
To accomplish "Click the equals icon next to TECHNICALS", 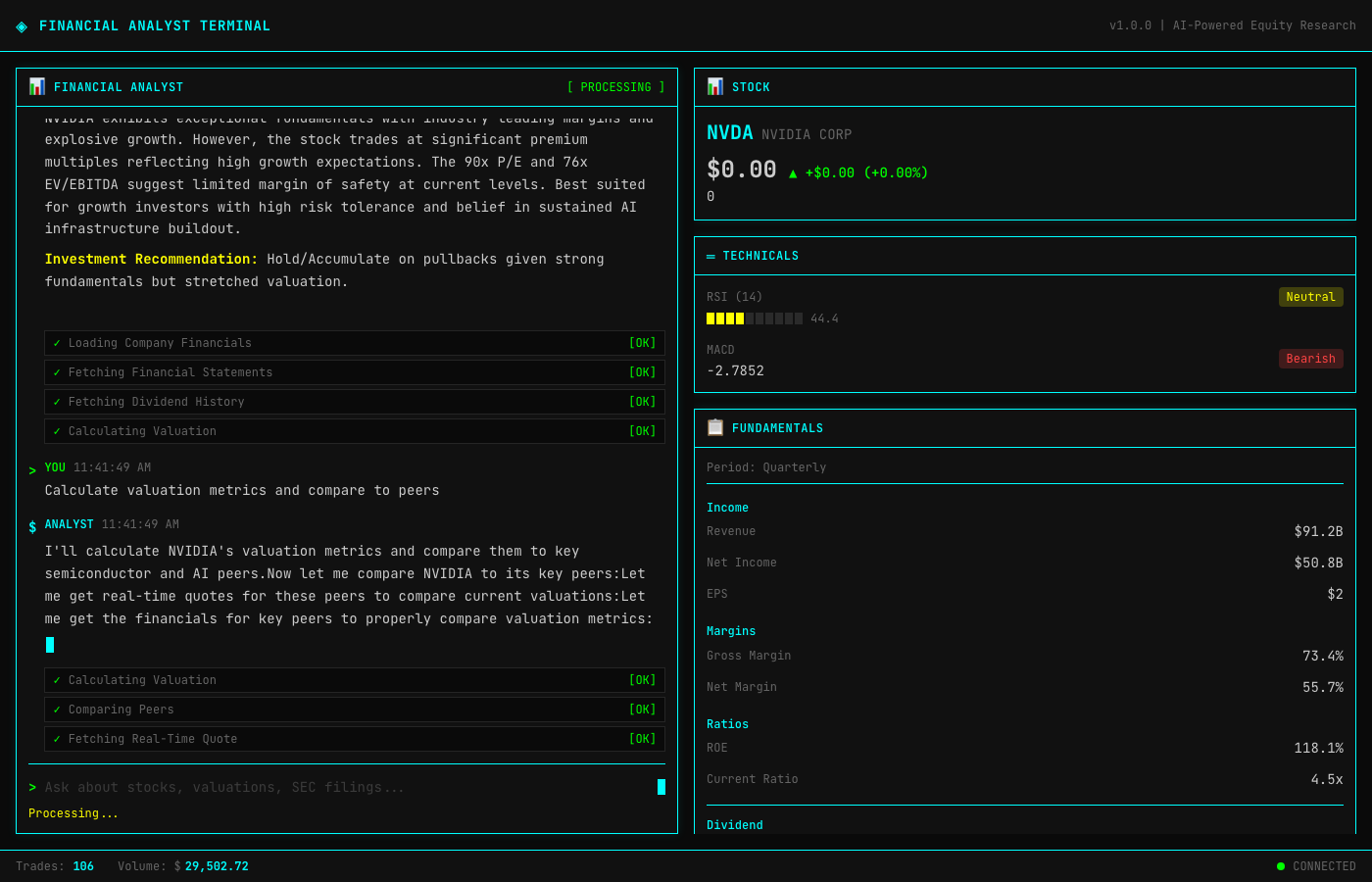I will [710, 256].
